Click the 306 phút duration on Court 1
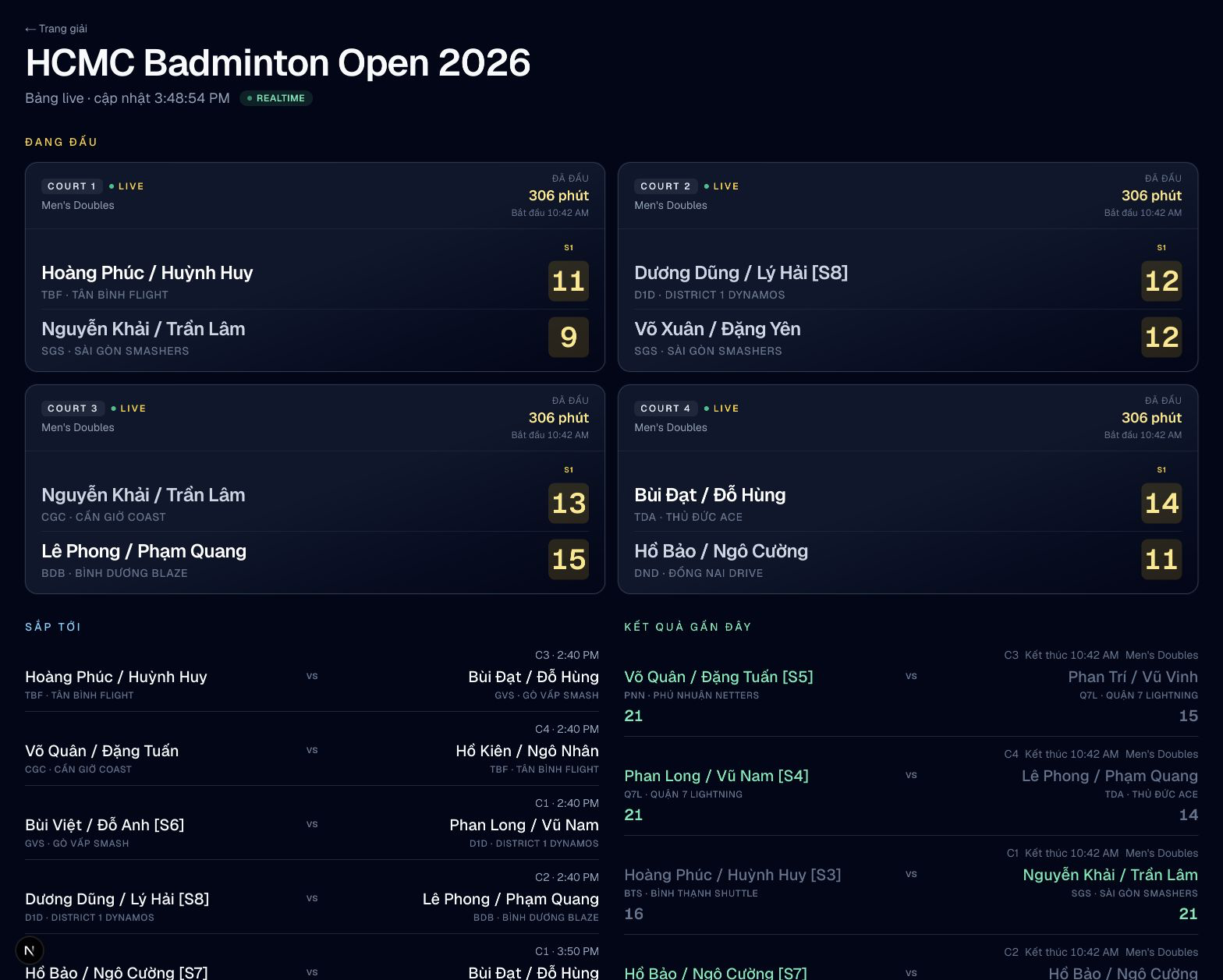The image size is (1223, 980). tap(558, 196)
